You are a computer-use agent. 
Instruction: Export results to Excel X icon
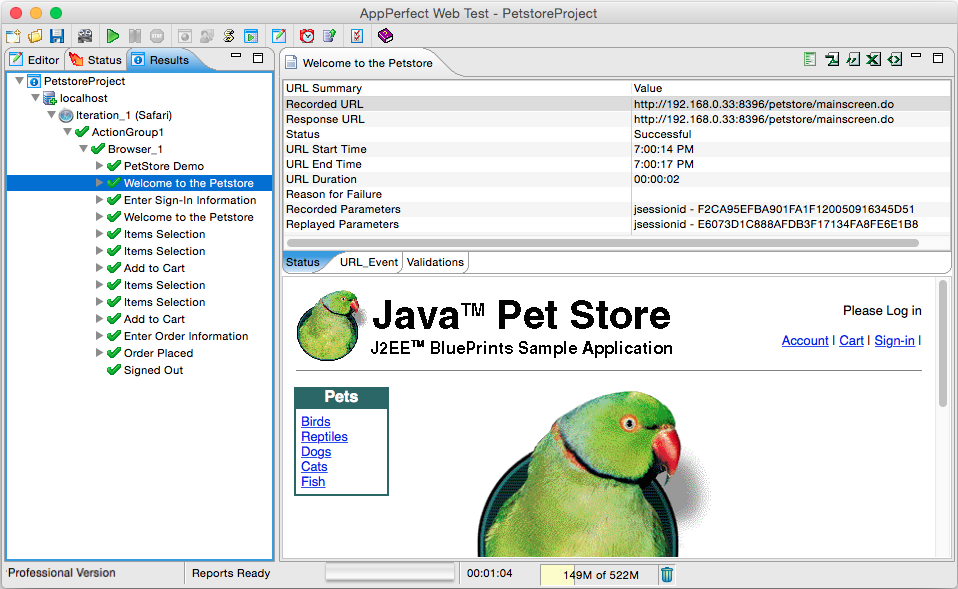pos(874,59)
